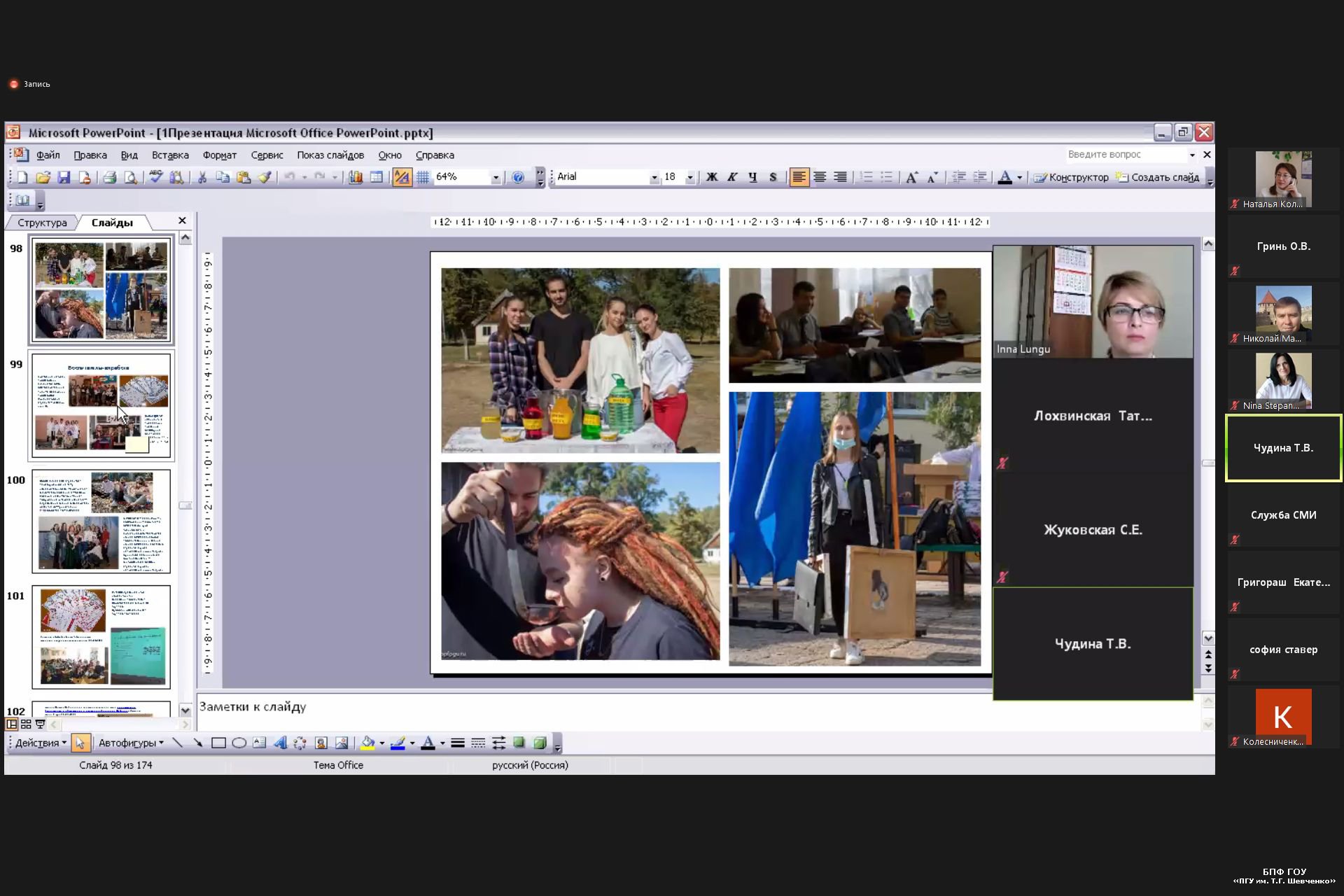Expand the fill color dropdown arrow
The image size is (1344, 896).
(381, 743)
